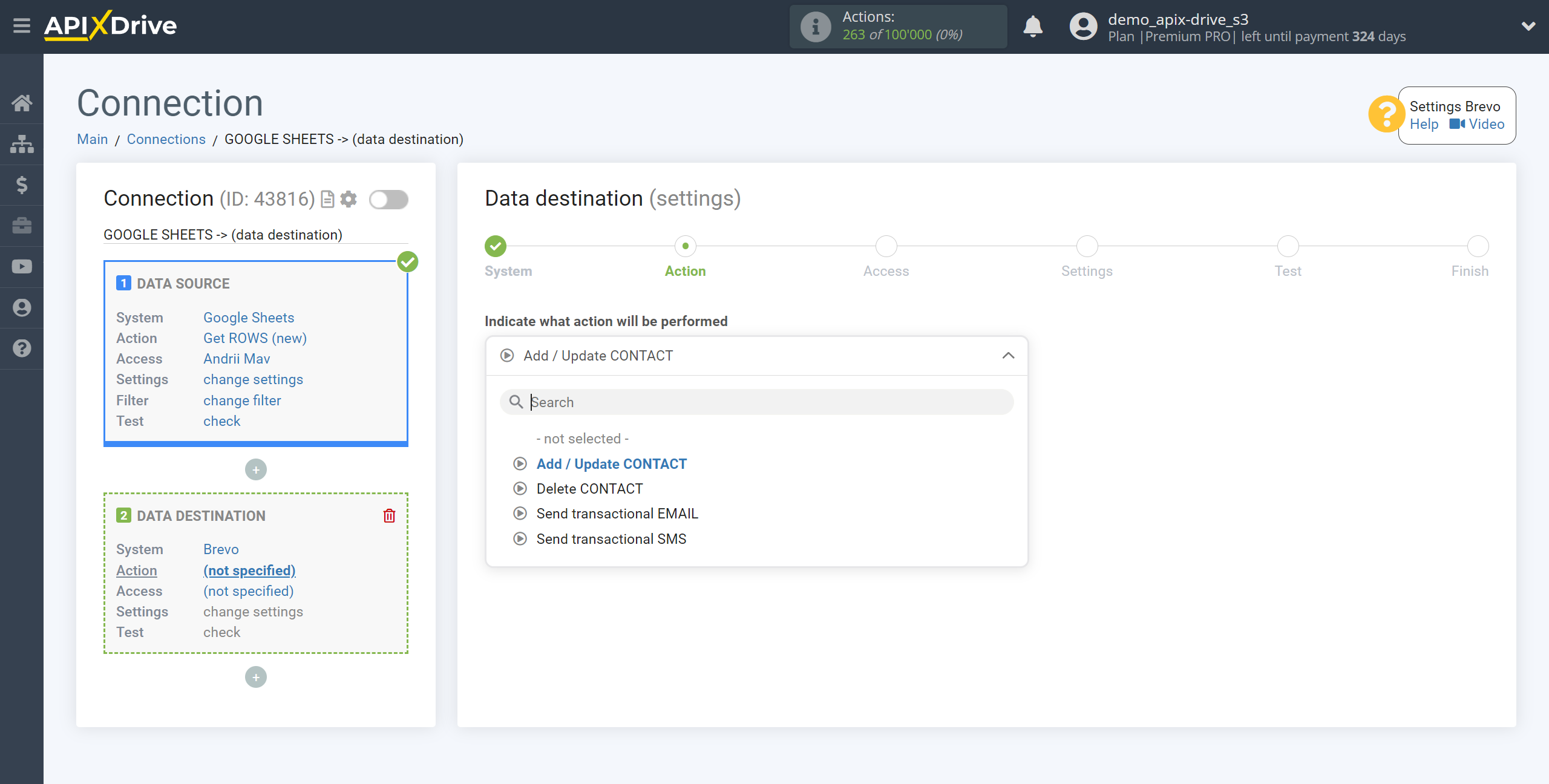Click Delete CONTACT play icon
Image resolution: width=1549 pixels, height=784 pixels.
520,489
